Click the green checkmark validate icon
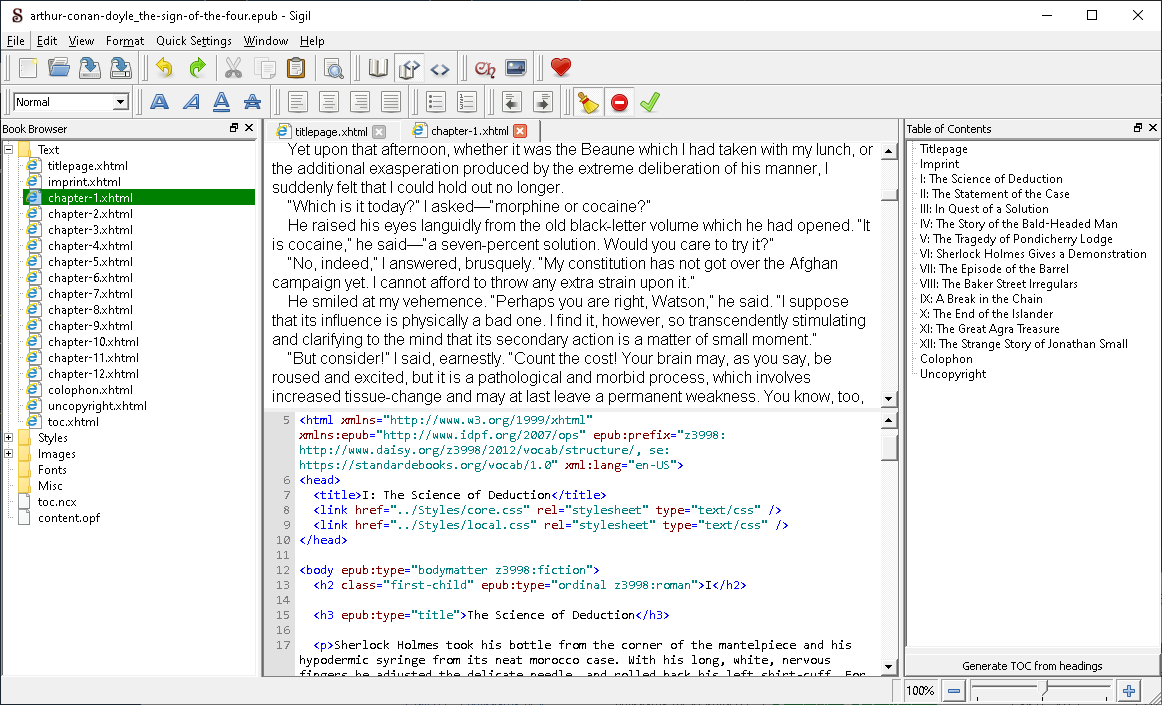 (x=650, y=102)
